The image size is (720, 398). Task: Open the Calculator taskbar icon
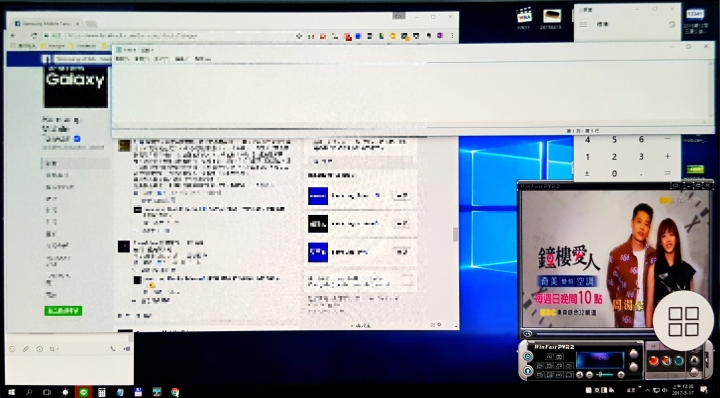[x=101, y=392]
